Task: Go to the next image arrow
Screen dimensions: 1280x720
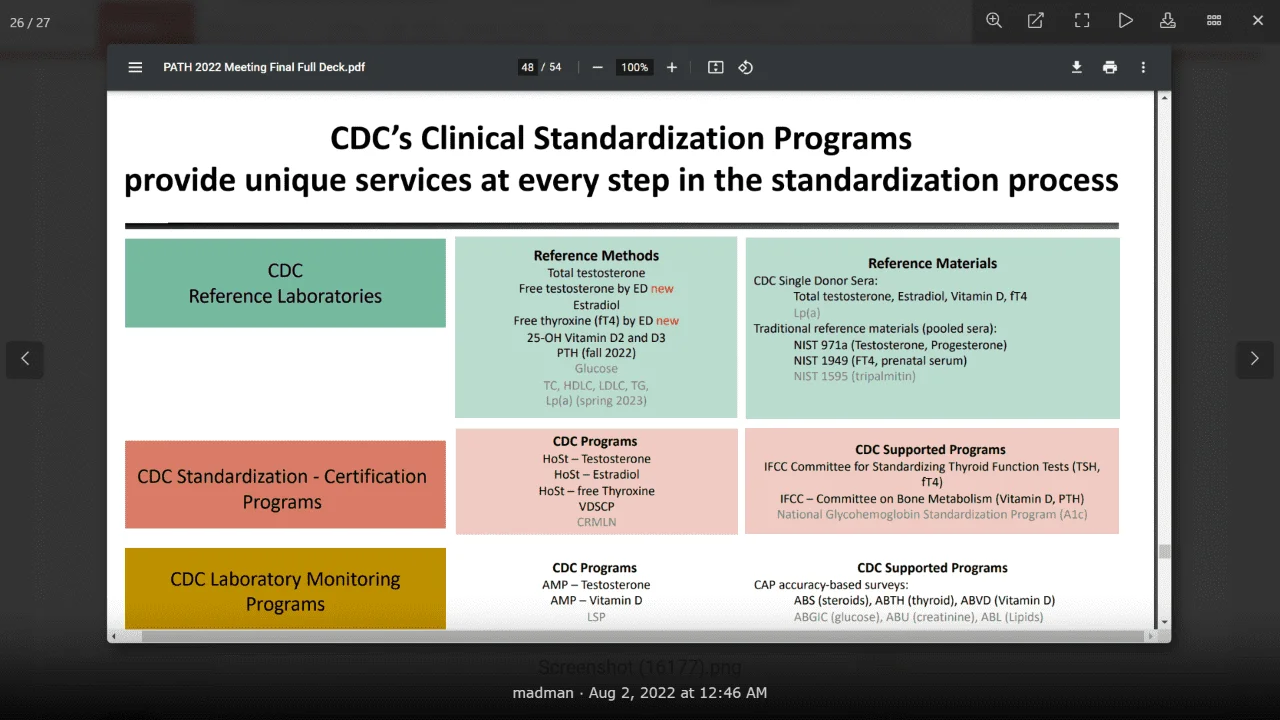Action: tap(1254, 359)
